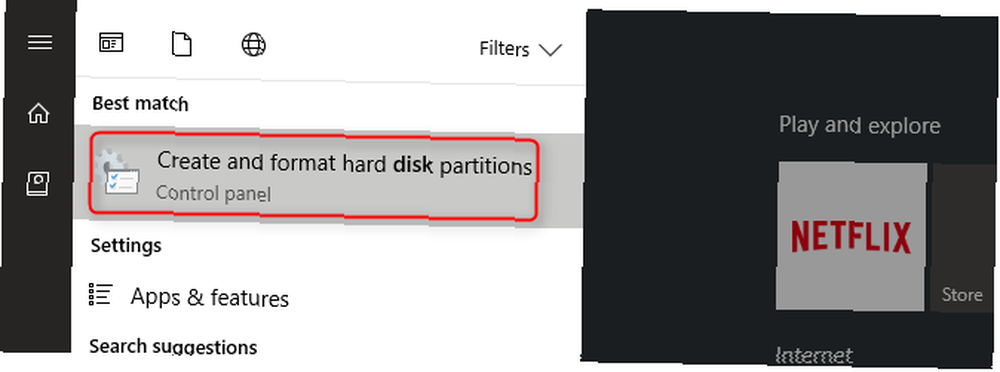Open the Filters label menu
Screen dimensions: 1000x372
504,49
